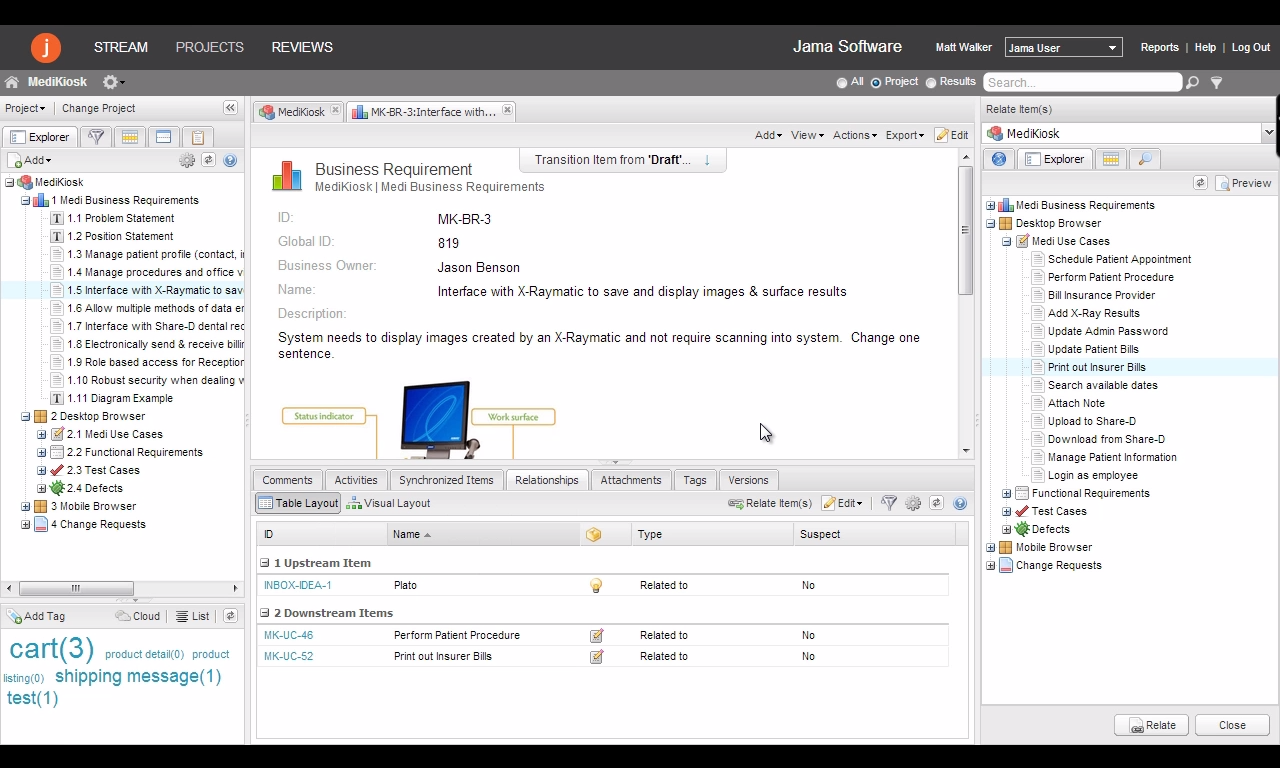The image size is (1280, 768).
Task: Click the orange Jama logo icon
Action: pos(46,47)
